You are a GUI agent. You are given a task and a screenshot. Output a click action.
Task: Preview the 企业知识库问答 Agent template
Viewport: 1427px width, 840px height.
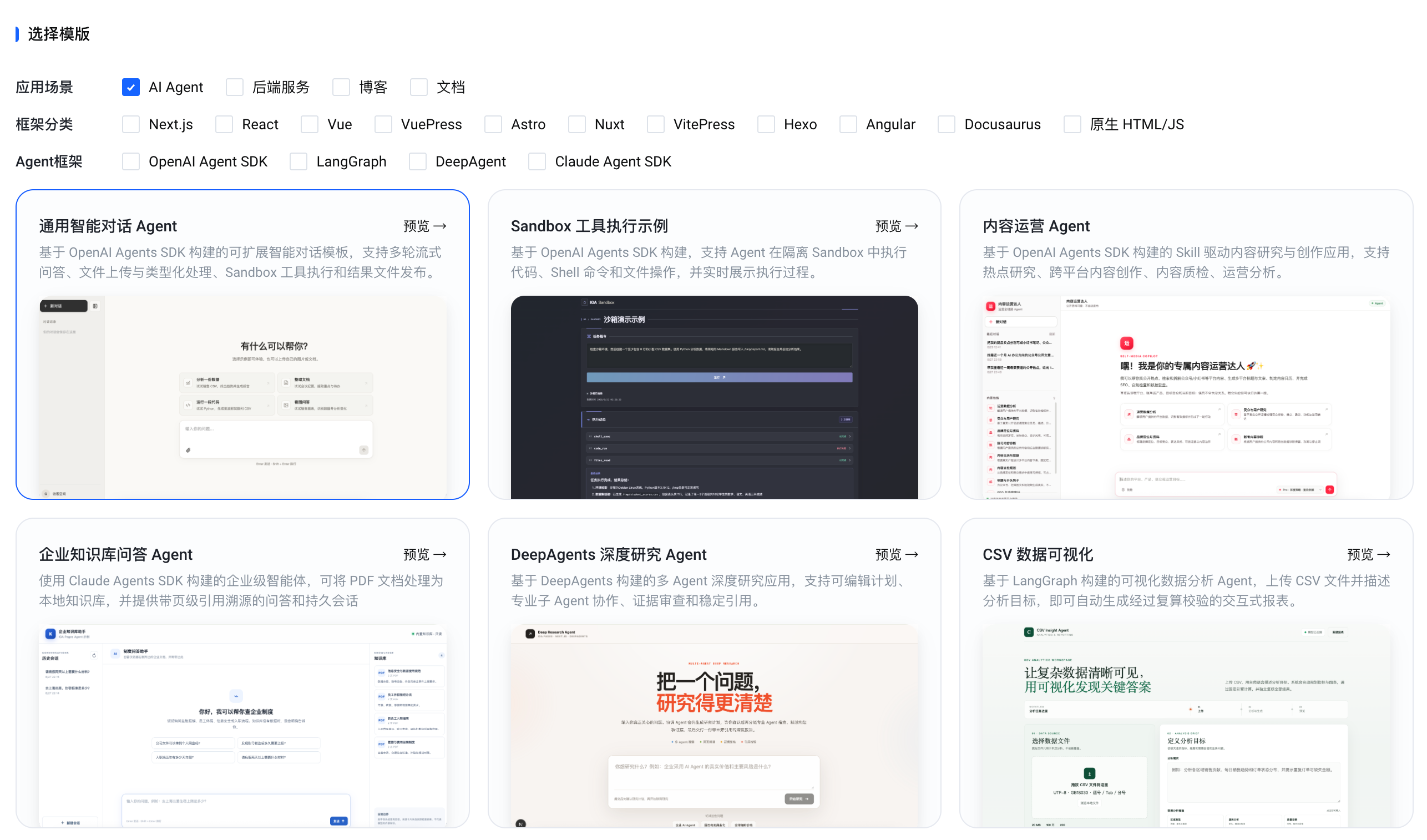coord(424,554)
